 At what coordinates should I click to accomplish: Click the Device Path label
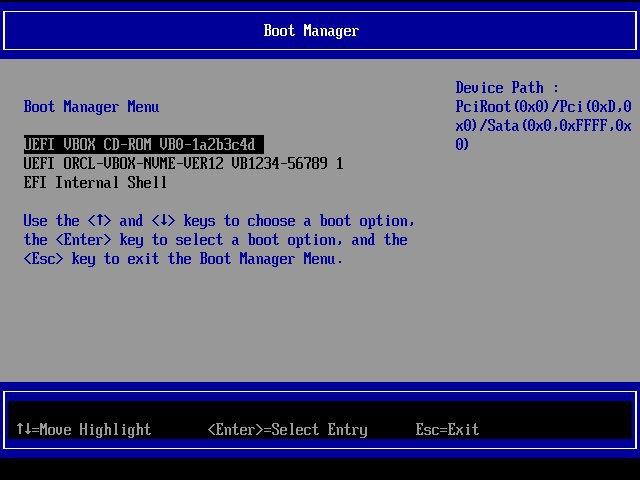click(x=507, y=88)
